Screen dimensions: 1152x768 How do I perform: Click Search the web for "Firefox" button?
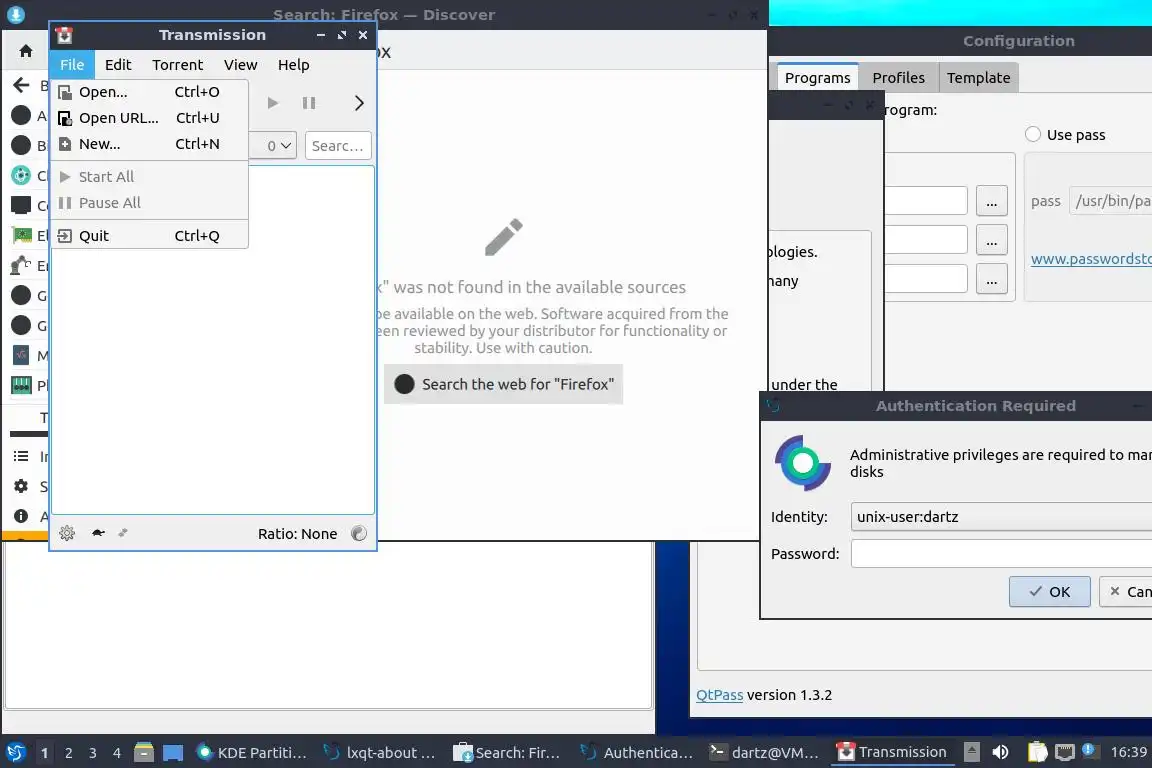503,384
